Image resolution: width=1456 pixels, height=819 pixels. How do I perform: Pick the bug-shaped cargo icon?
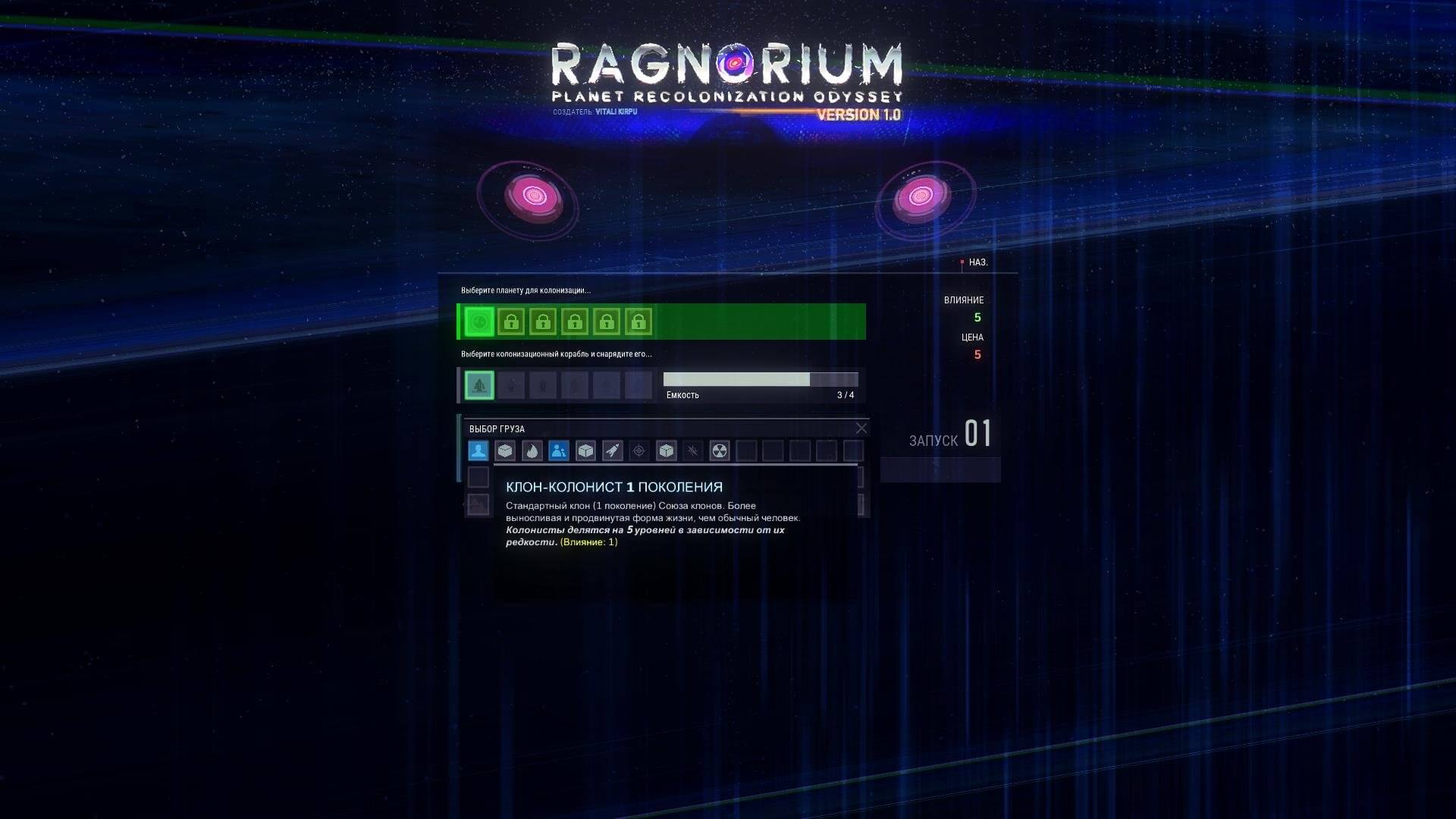click(x=692, y=451)
